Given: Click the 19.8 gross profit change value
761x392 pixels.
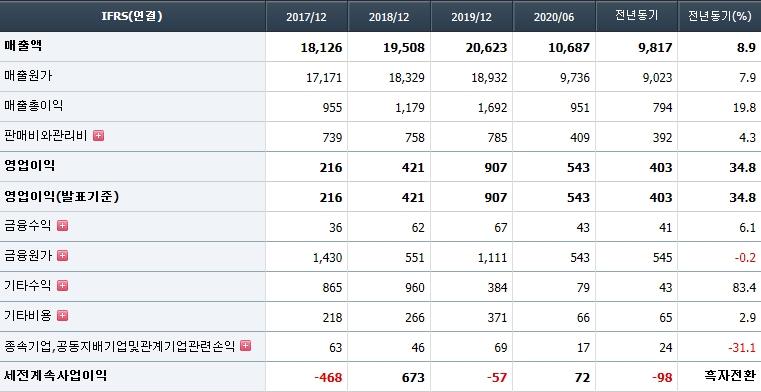Looking at the screenshot, I should pyautogui.click(x=744, y=108).
